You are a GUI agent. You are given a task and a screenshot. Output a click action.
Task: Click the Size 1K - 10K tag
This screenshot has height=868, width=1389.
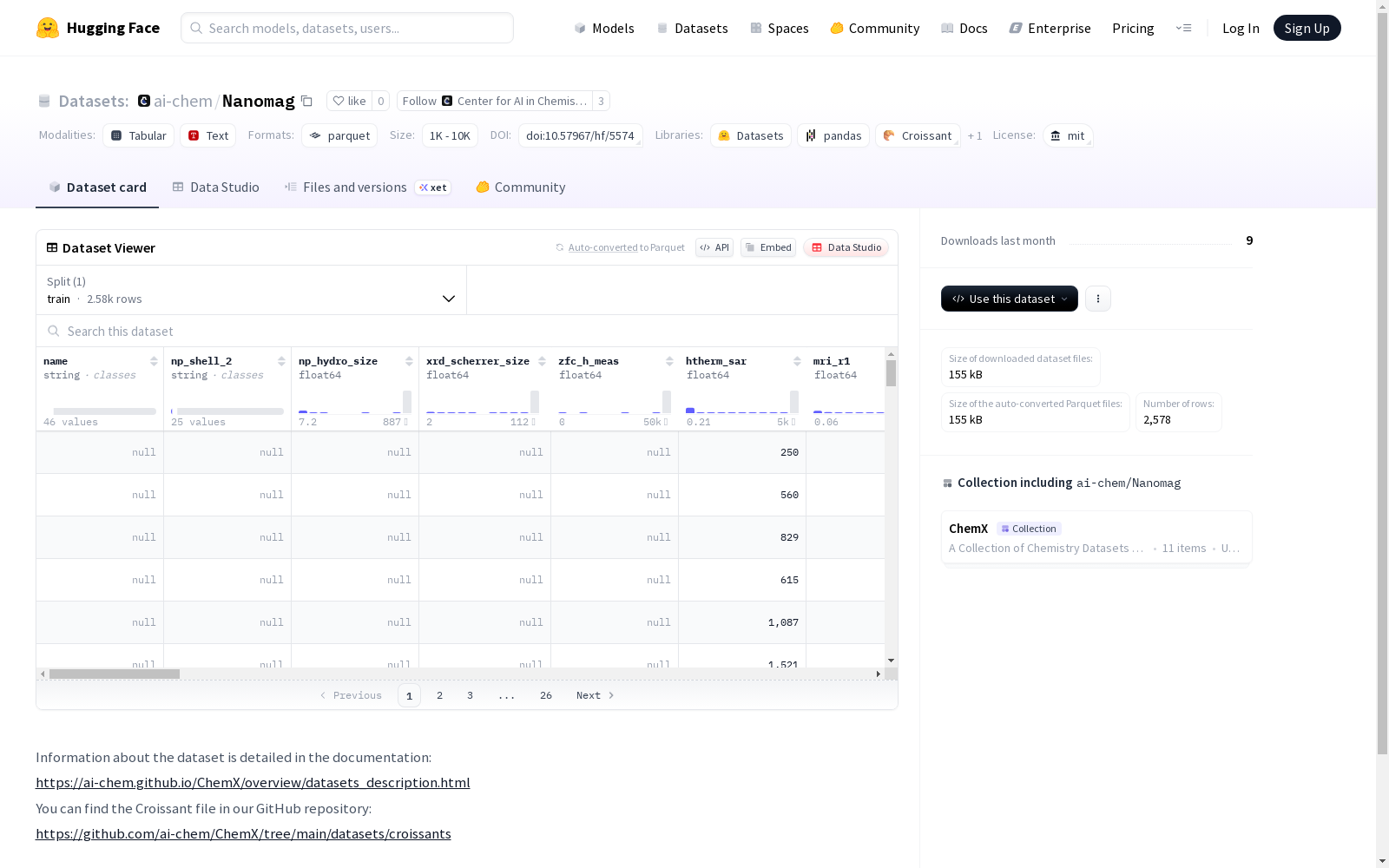coord(450,135)
